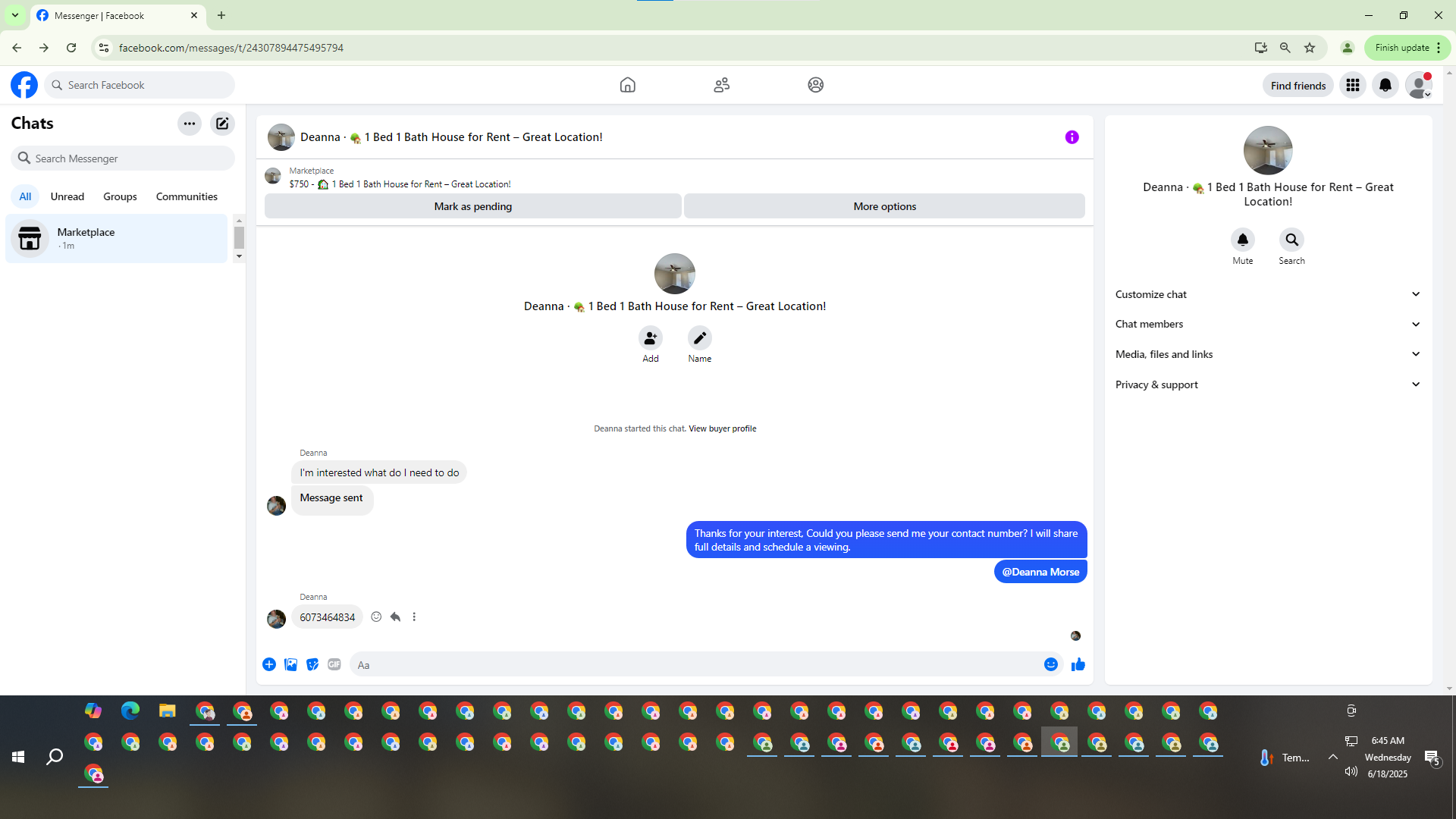1456x819 pixels.
Task: Open the Chrome tab search dropdown
Action: click(15, 15)
